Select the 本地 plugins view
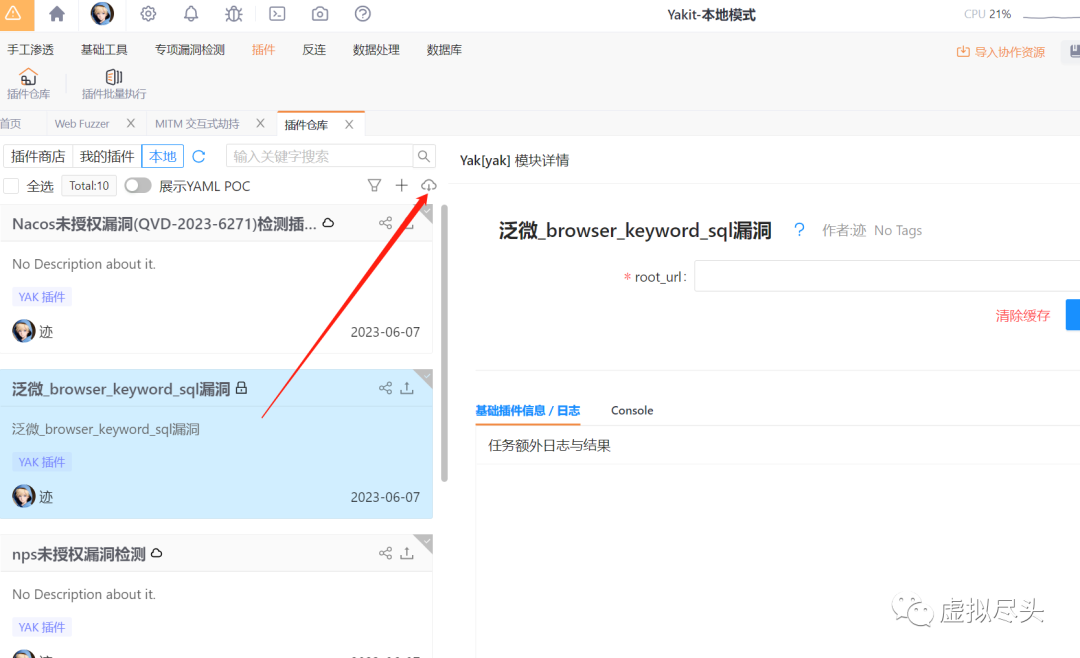This screenshot has height=658, width=1080. (x=163, y=156)
